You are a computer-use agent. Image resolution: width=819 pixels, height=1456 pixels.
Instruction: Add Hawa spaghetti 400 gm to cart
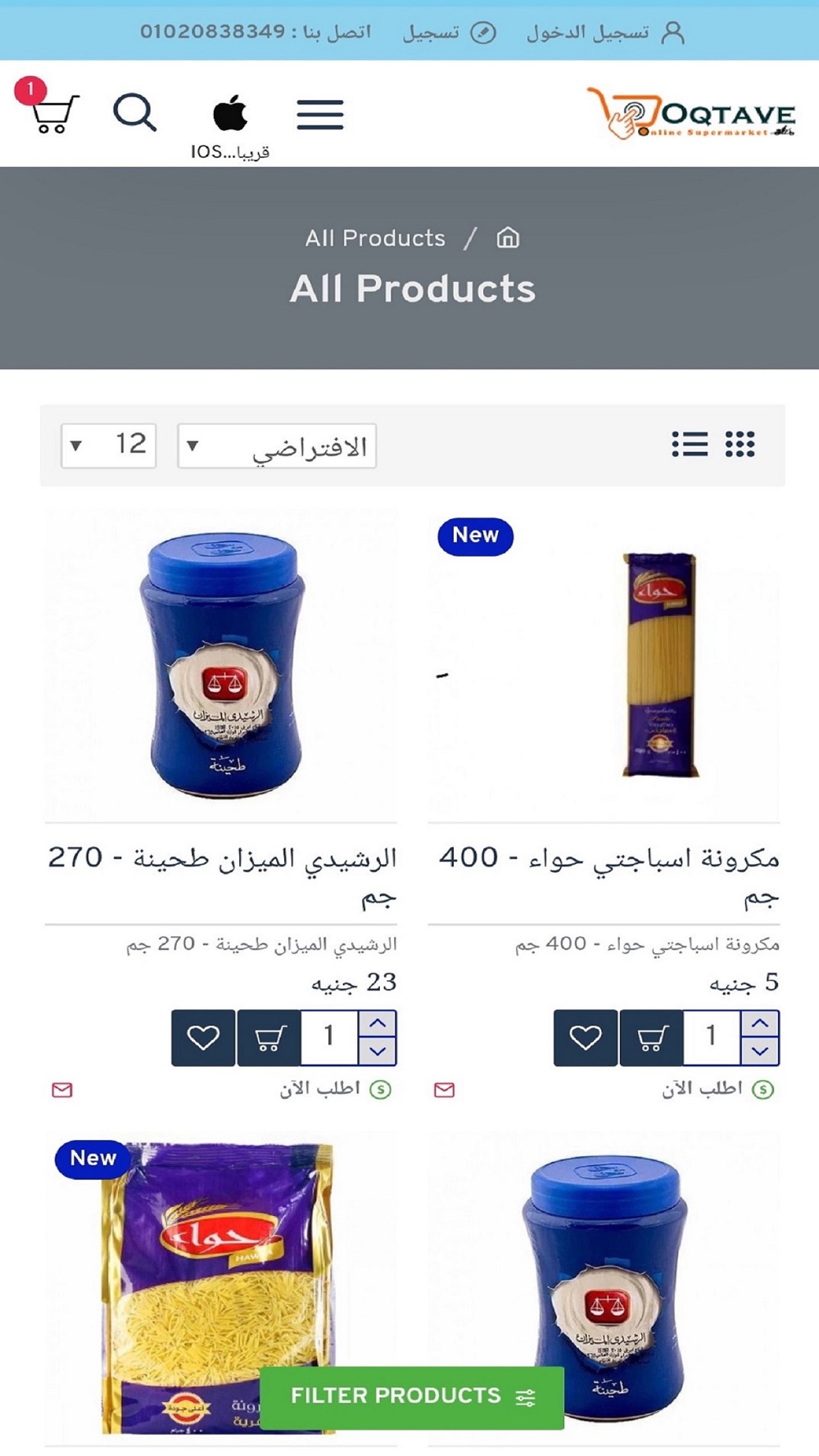[651, 1038]
